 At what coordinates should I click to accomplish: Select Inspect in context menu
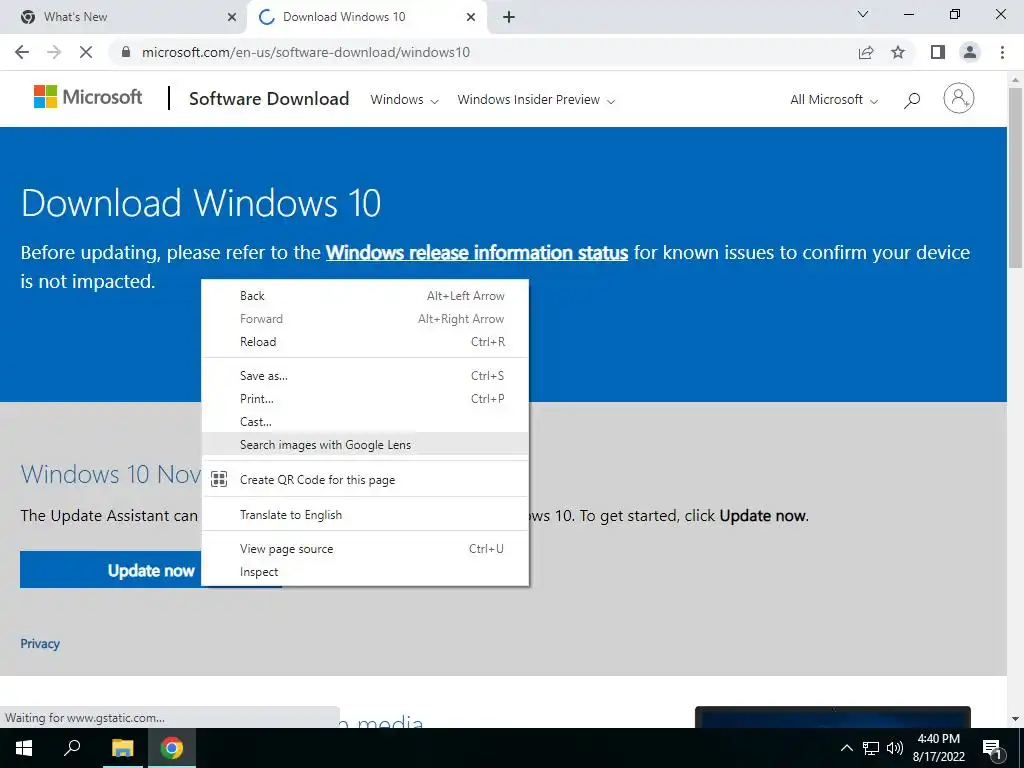coord(365,571)
